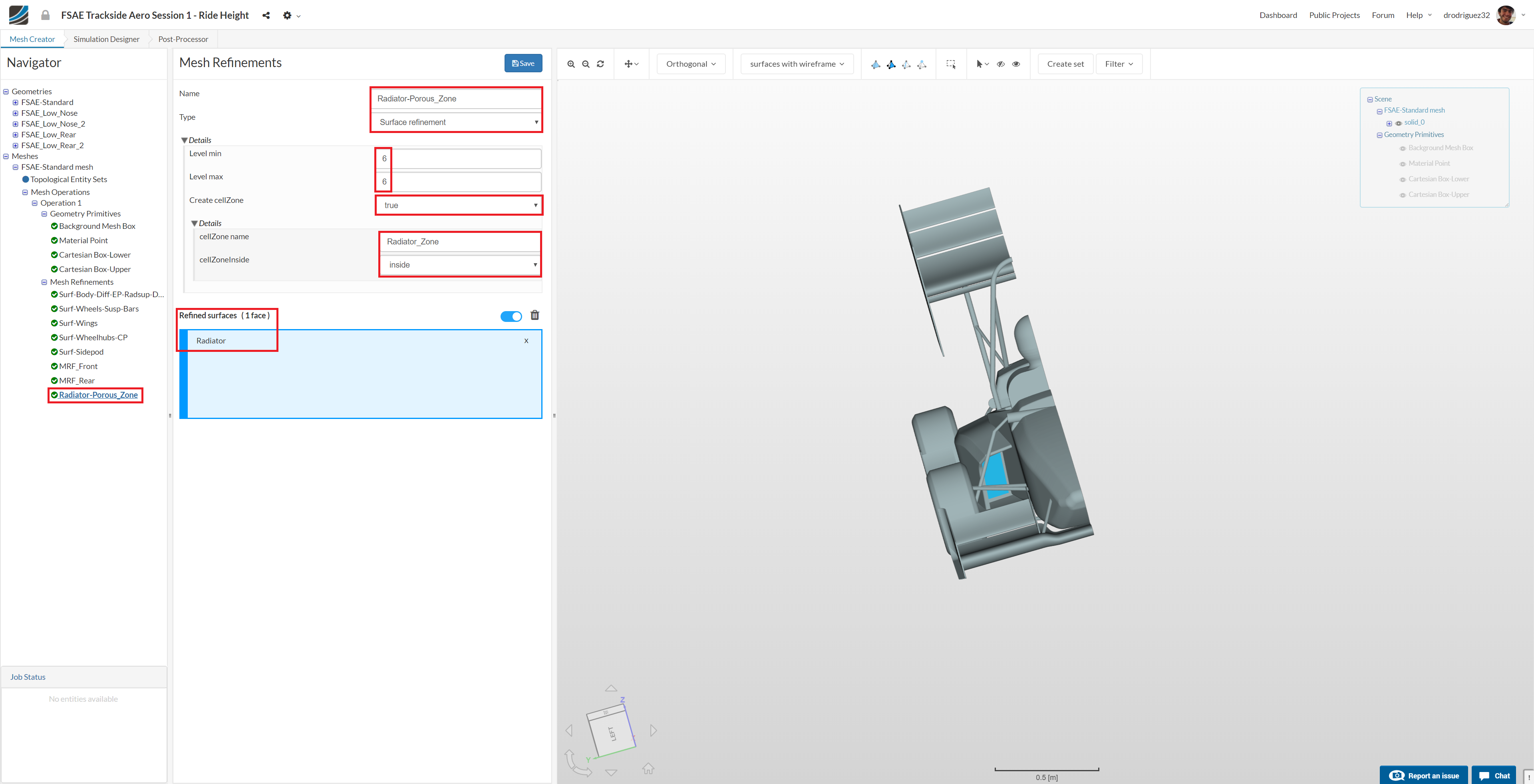Delete refined surfaces with trash icon
Screen dimensions: 1534x784
(x=535, y=316)
